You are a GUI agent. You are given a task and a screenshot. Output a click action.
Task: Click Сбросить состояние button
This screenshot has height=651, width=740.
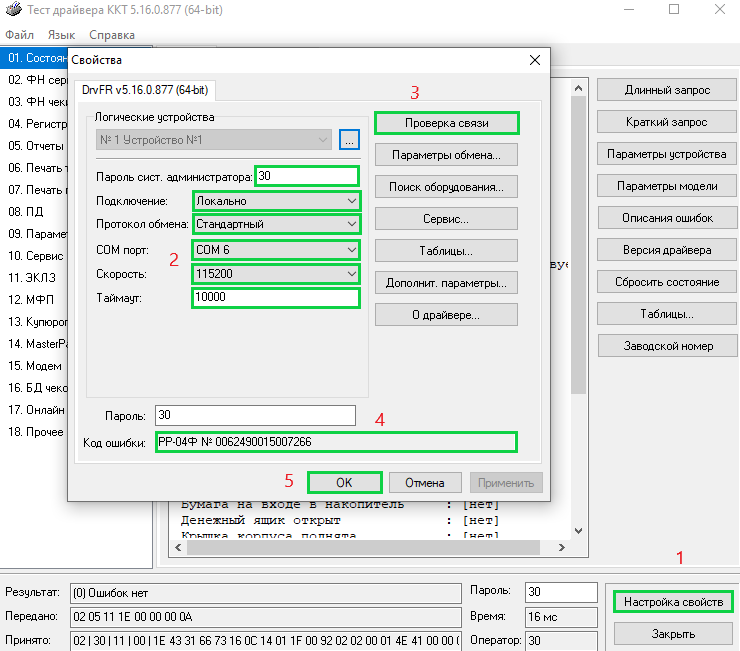tap(667, 282)
